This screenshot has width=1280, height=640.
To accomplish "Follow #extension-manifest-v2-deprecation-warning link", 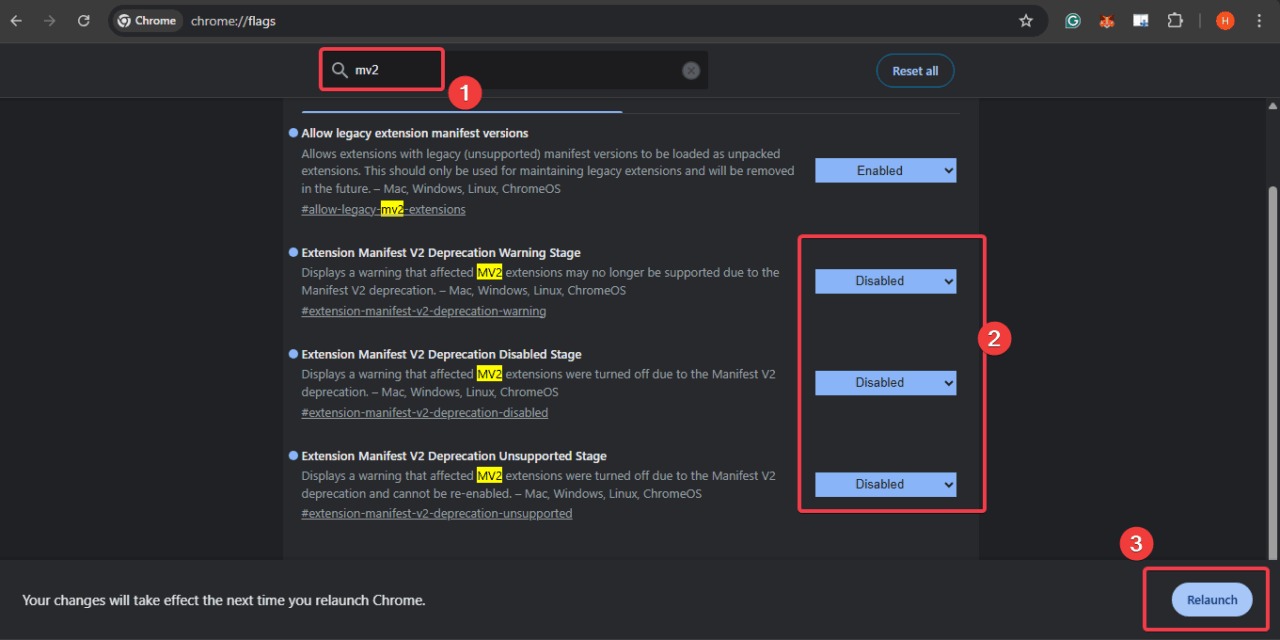I will pyautogui.click(x=423, y=311).
